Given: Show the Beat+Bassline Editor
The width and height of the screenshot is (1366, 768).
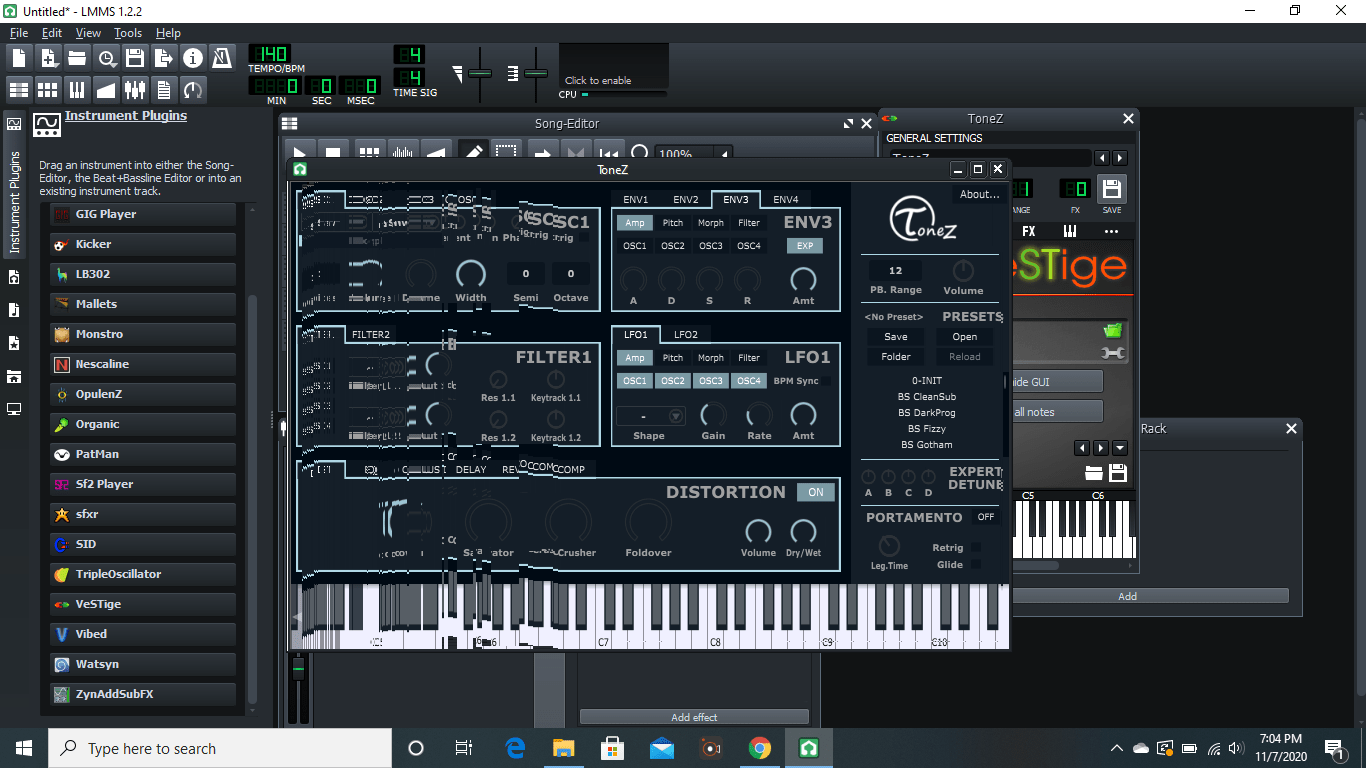Looking at the screenshot, I should 47,89.
